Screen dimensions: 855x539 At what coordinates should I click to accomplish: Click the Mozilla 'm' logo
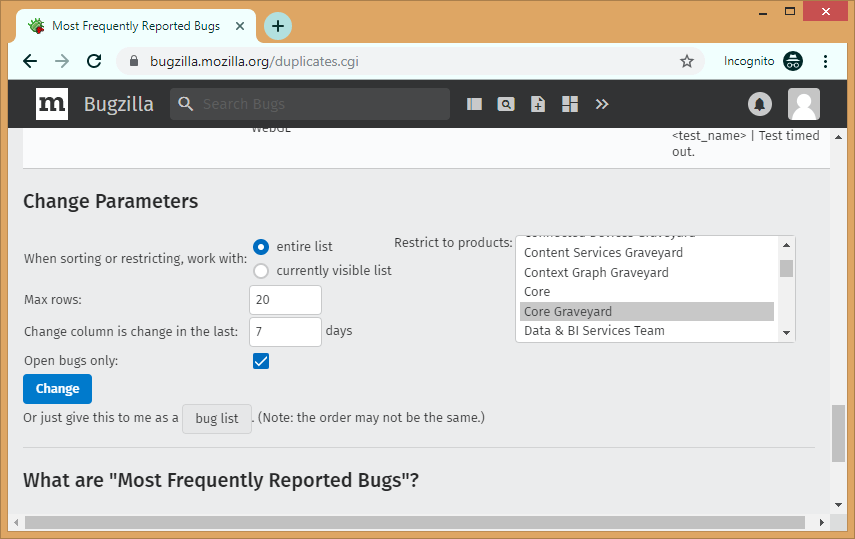click(x=52, y=104)
